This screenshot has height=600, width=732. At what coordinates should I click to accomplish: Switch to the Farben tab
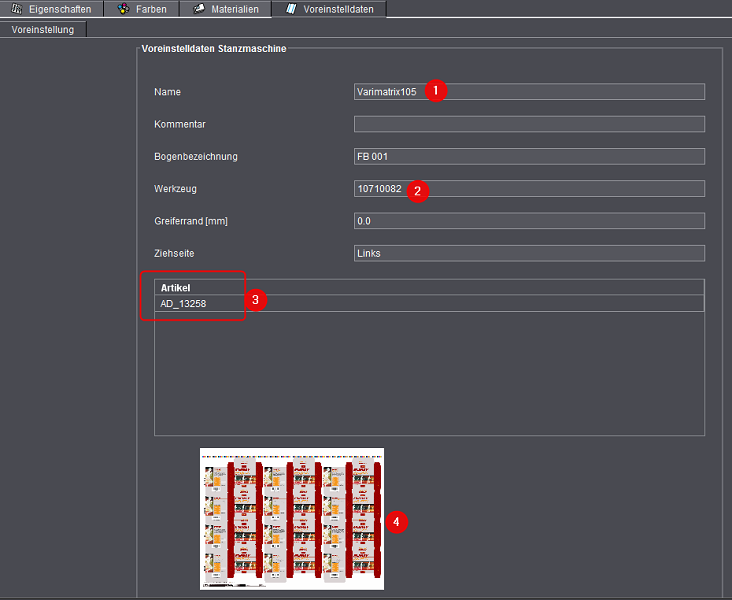coord(141,9)
